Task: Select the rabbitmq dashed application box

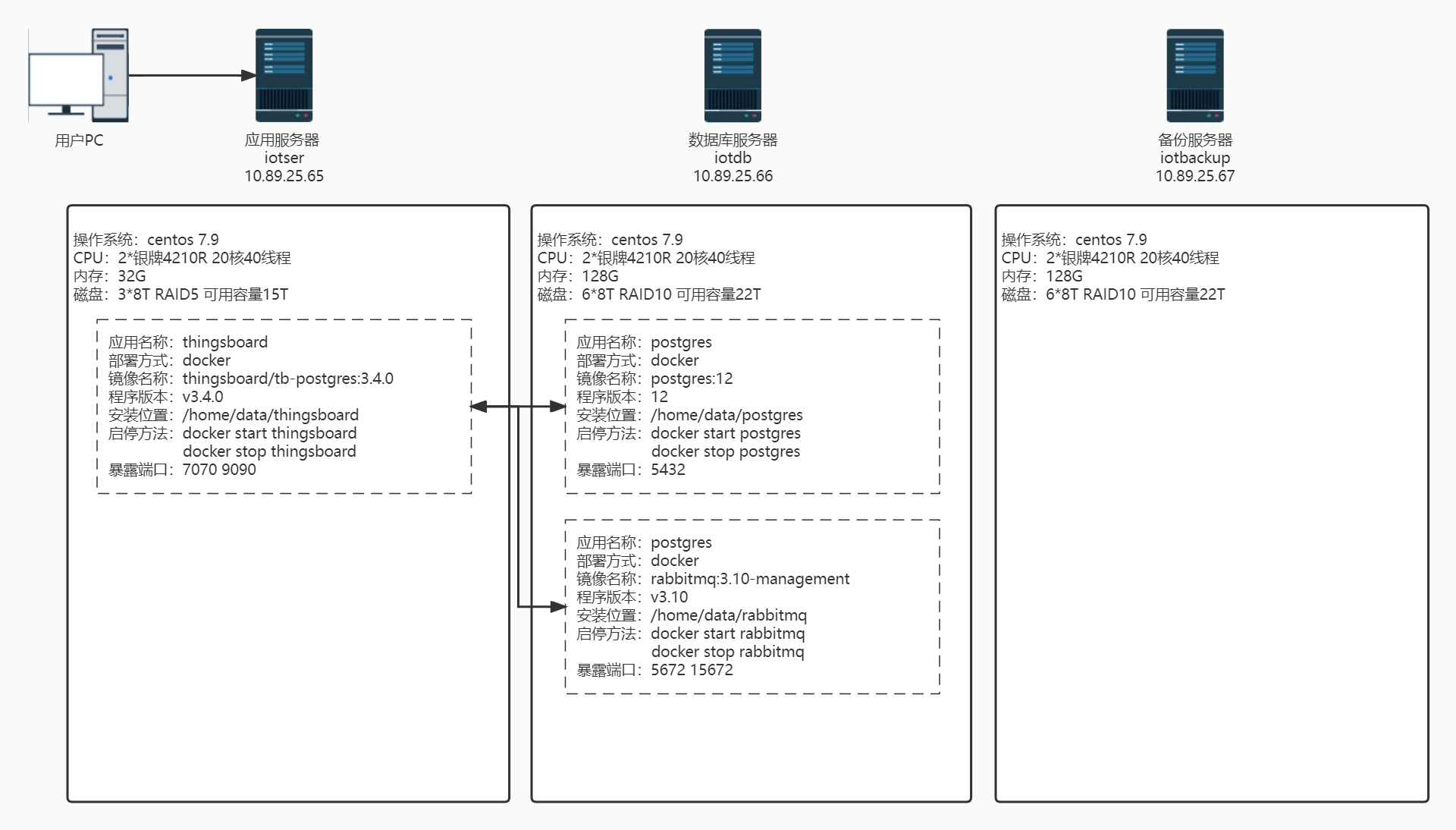Action: pyautogui.click(x=752, y=606)
